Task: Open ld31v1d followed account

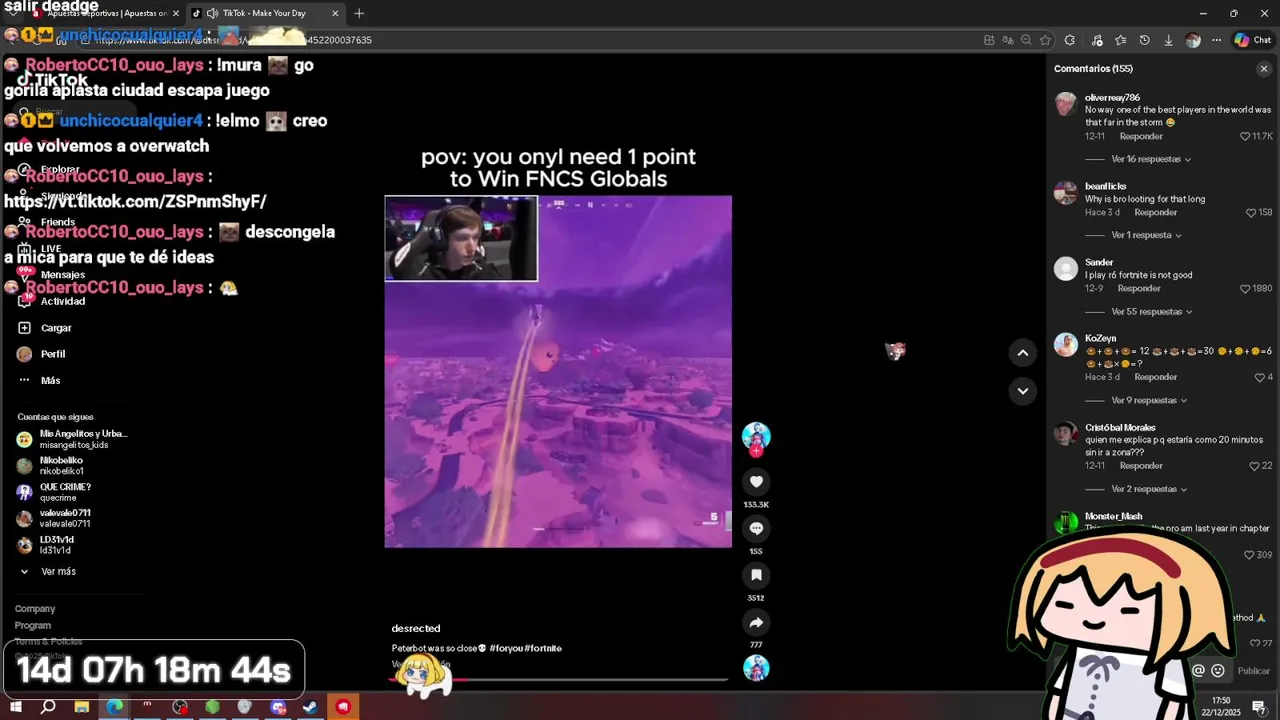Action: [x=45, y=545]
